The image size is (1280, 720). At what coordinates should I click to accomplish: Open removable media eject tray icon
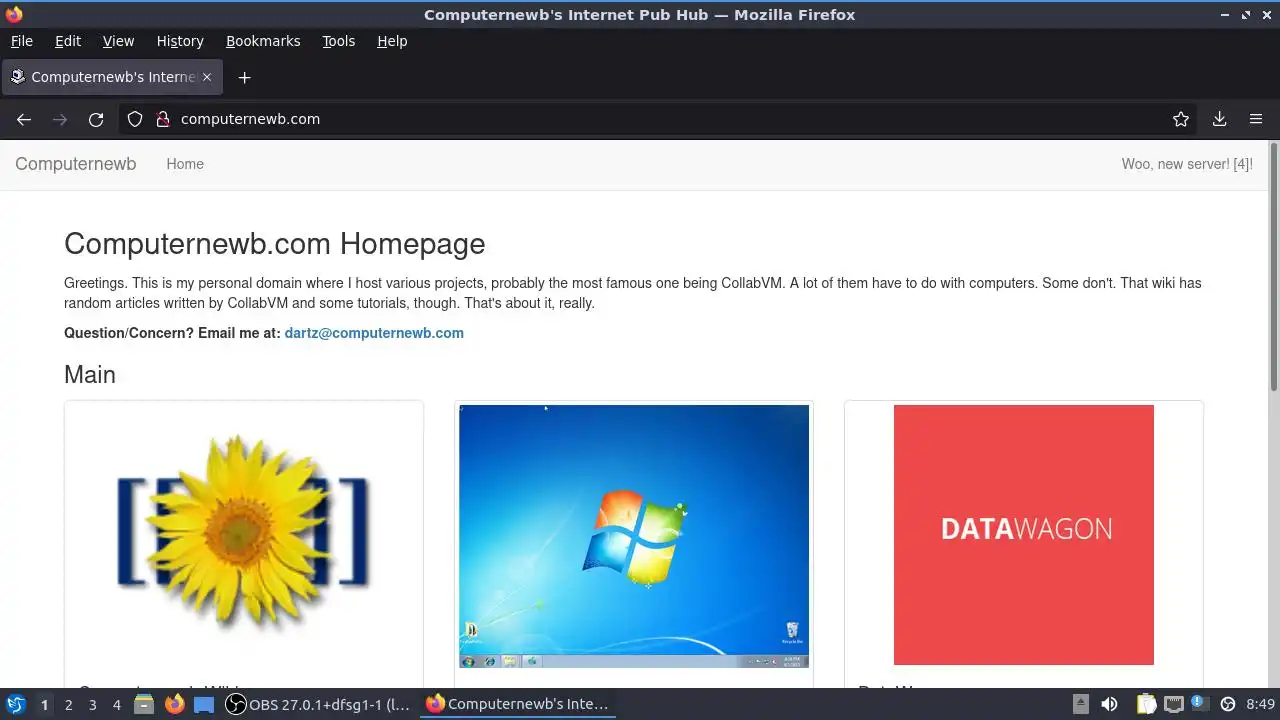pos(1081,704)
